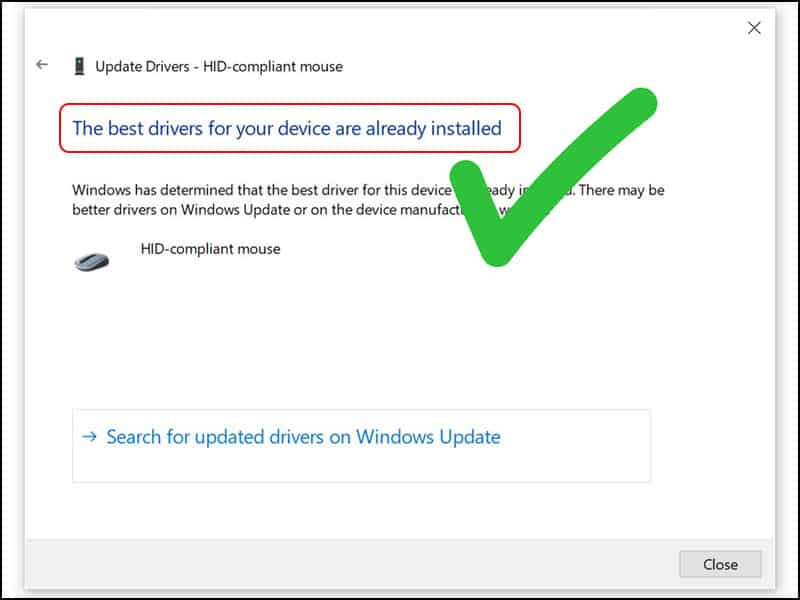Screen dimensions: 800x600
Task: Click the Close button to exit the wizard
Action: pyautogui.click(x=720, y=564)
